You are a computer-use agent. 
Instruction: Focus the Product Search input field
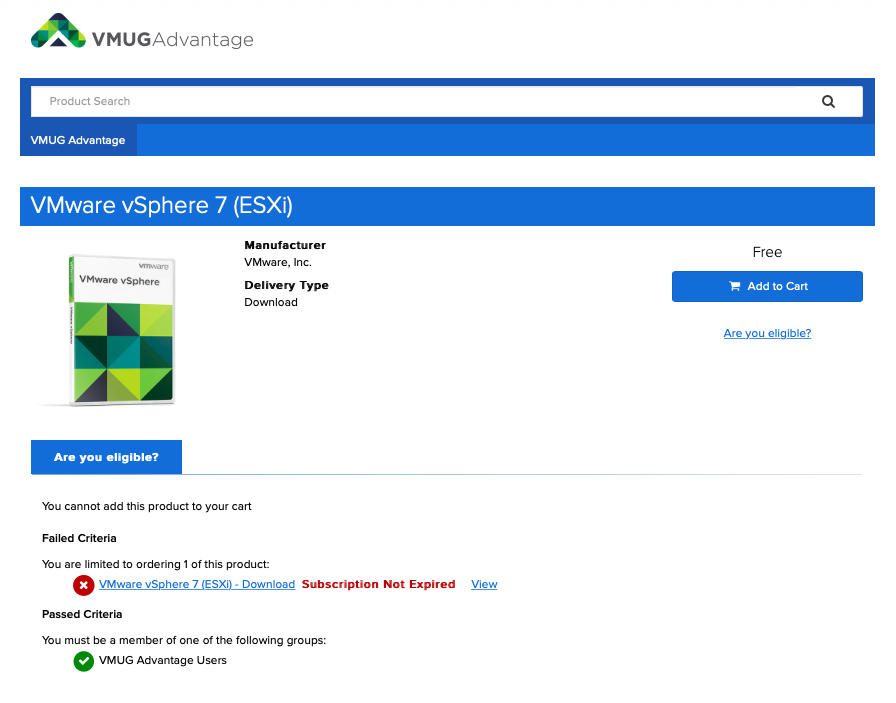[446, 102]
